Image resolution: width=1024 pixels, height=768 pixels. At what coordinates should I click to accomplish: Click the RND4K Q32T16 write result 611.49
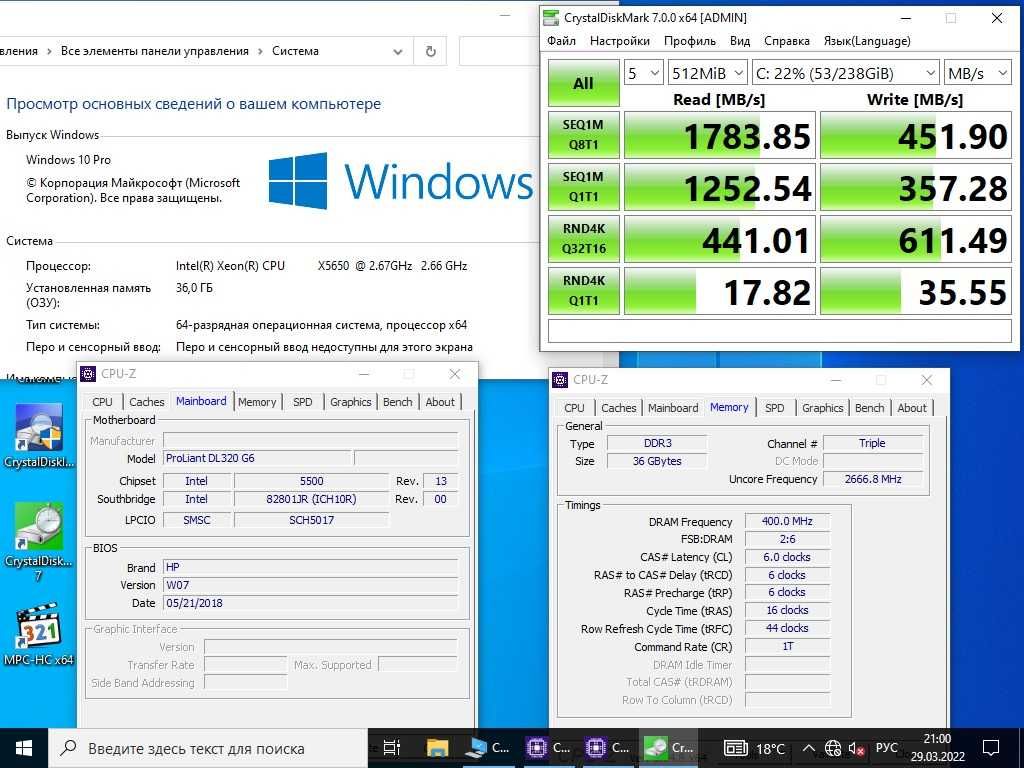click(x=916, y=238)
